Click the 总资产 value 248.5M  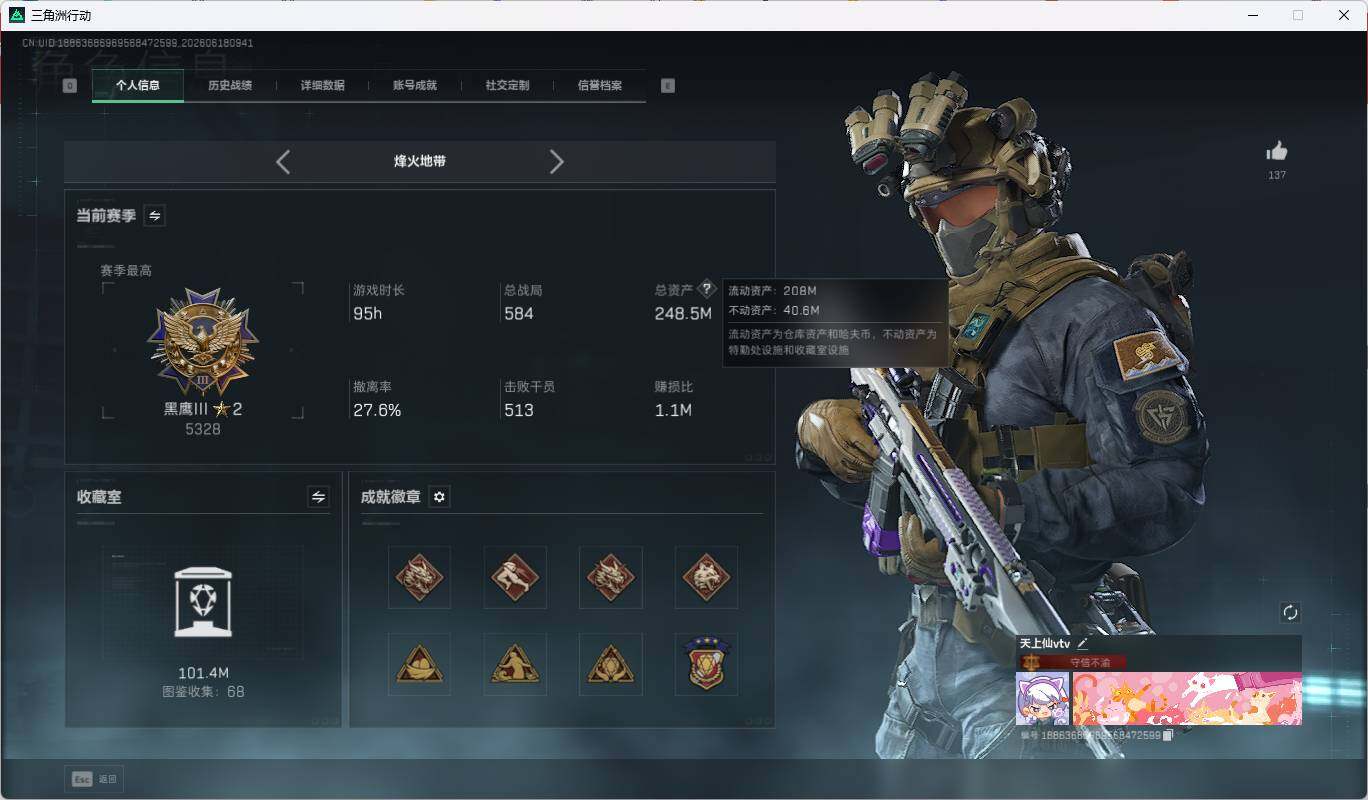[x=683, y=314]
